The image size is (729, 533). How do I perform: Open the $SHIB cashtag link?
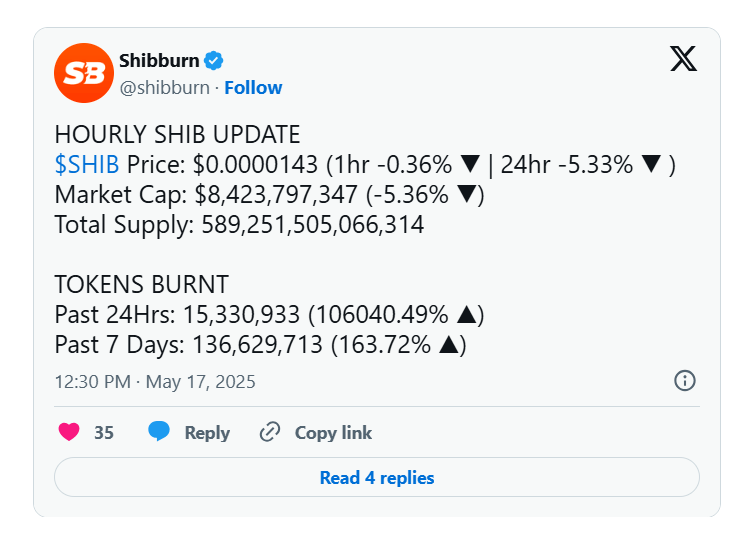(x=87, y=165)
